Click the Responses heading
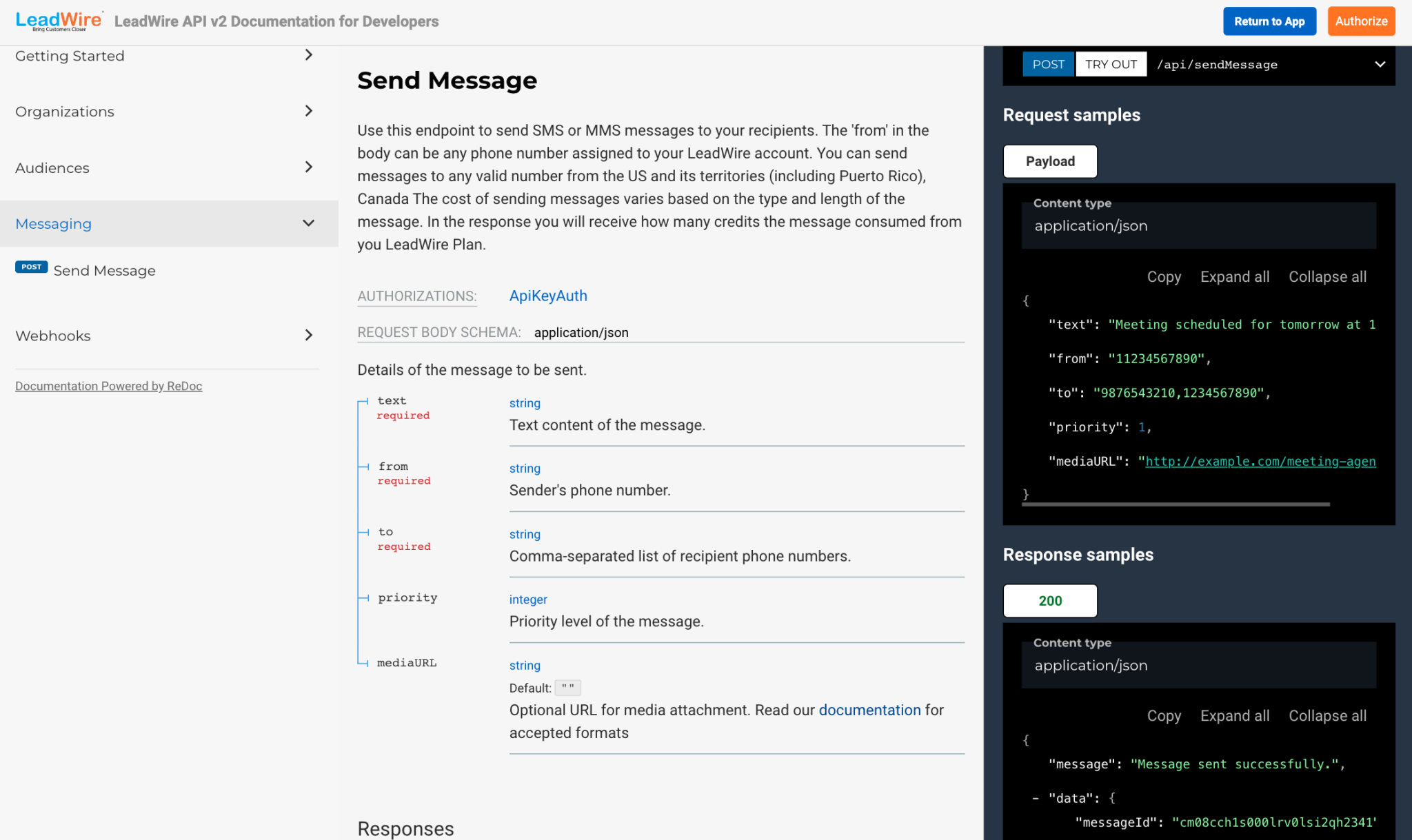 click(x=405, y=828)
